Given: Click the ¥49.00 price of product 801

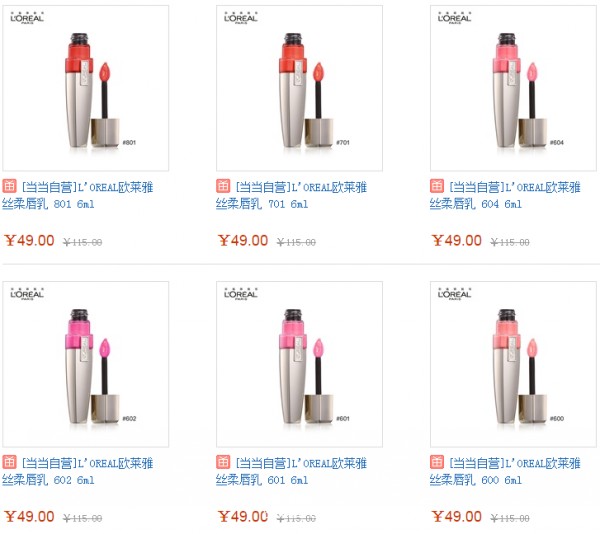Looking at the screenshot, I should click(x=29, y=241).
